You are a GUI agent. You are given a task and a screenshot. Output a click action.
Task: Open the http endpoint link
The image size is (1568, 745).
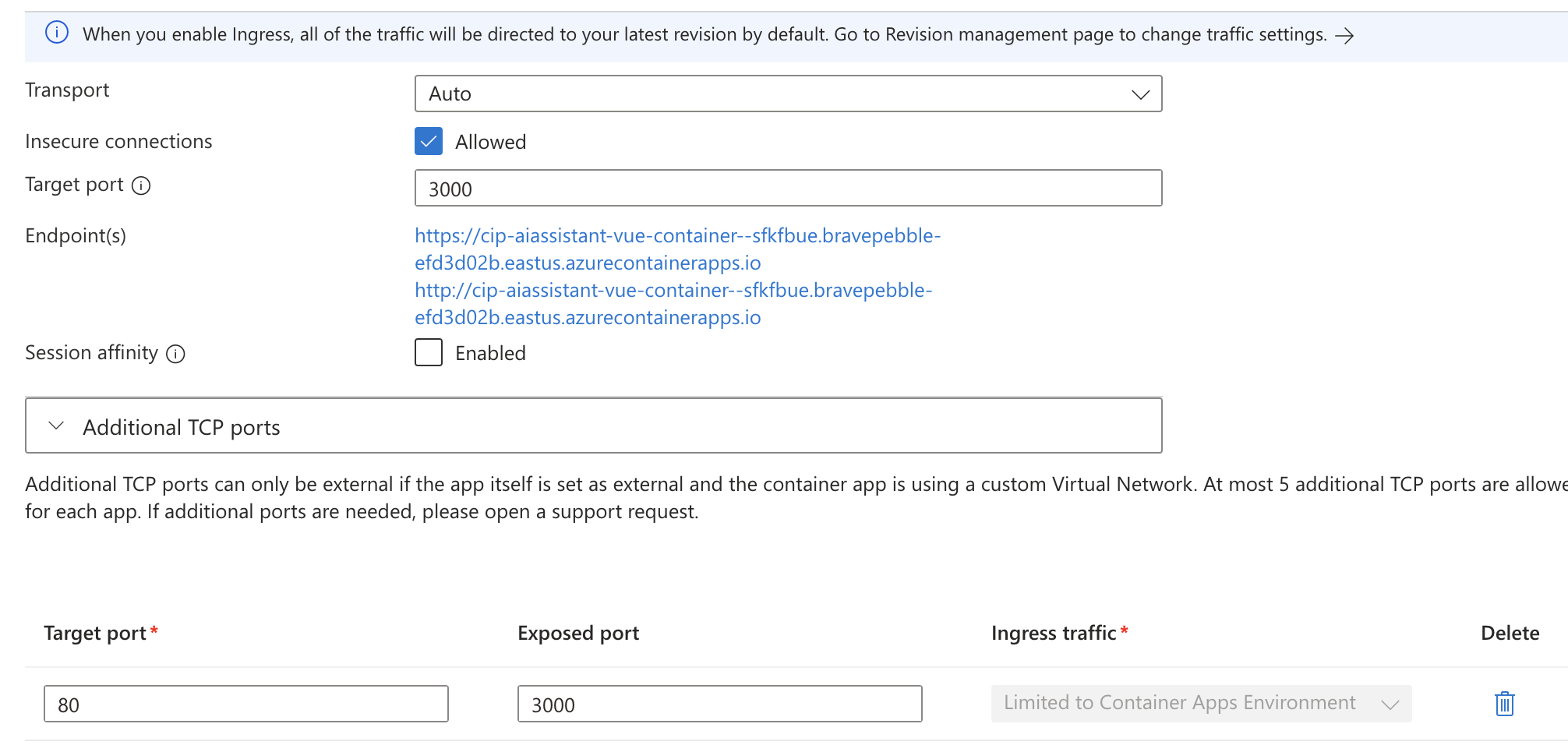(673, 304)
